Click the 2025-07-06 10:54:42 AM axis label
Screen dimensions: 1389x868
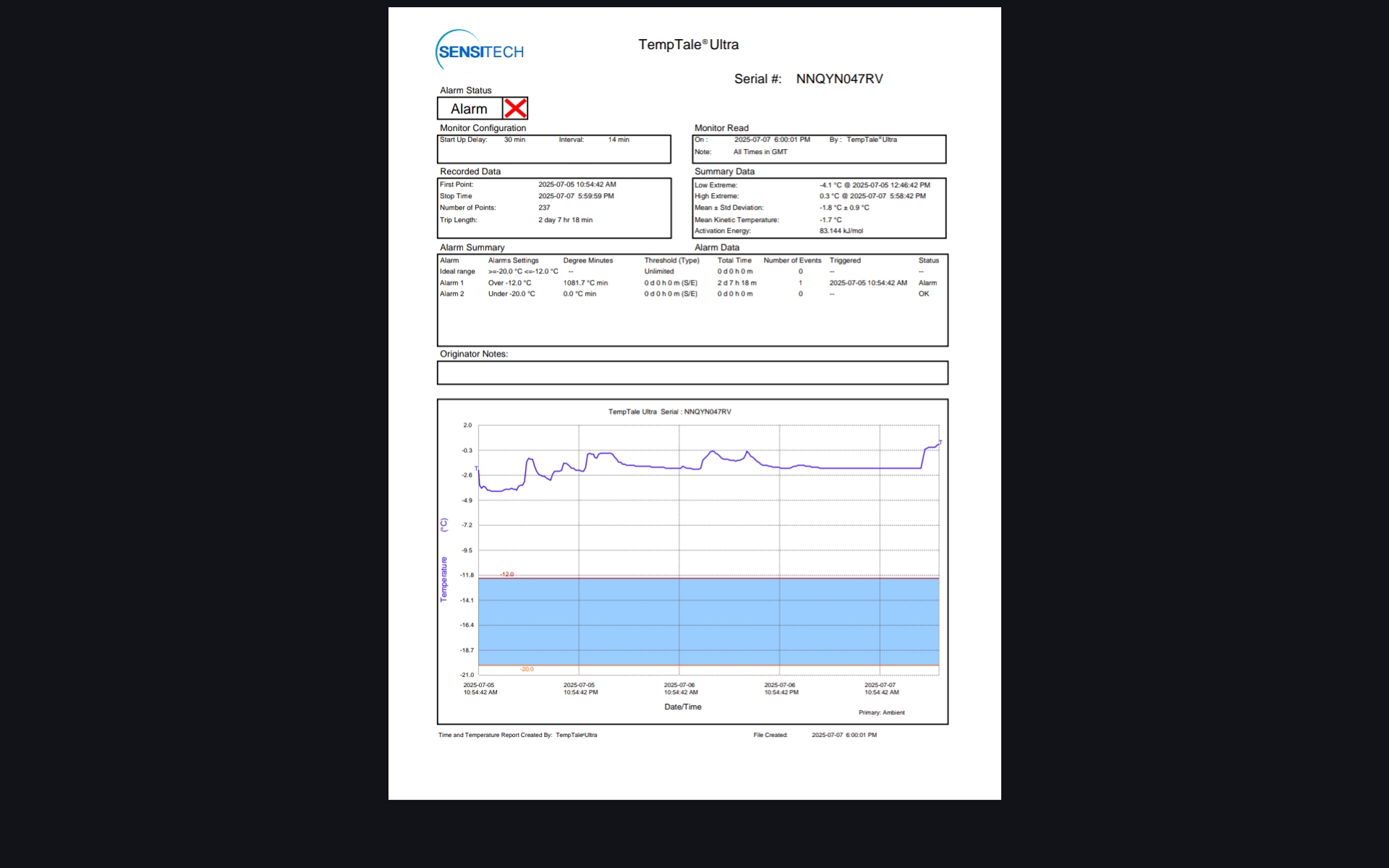point(680,689)
